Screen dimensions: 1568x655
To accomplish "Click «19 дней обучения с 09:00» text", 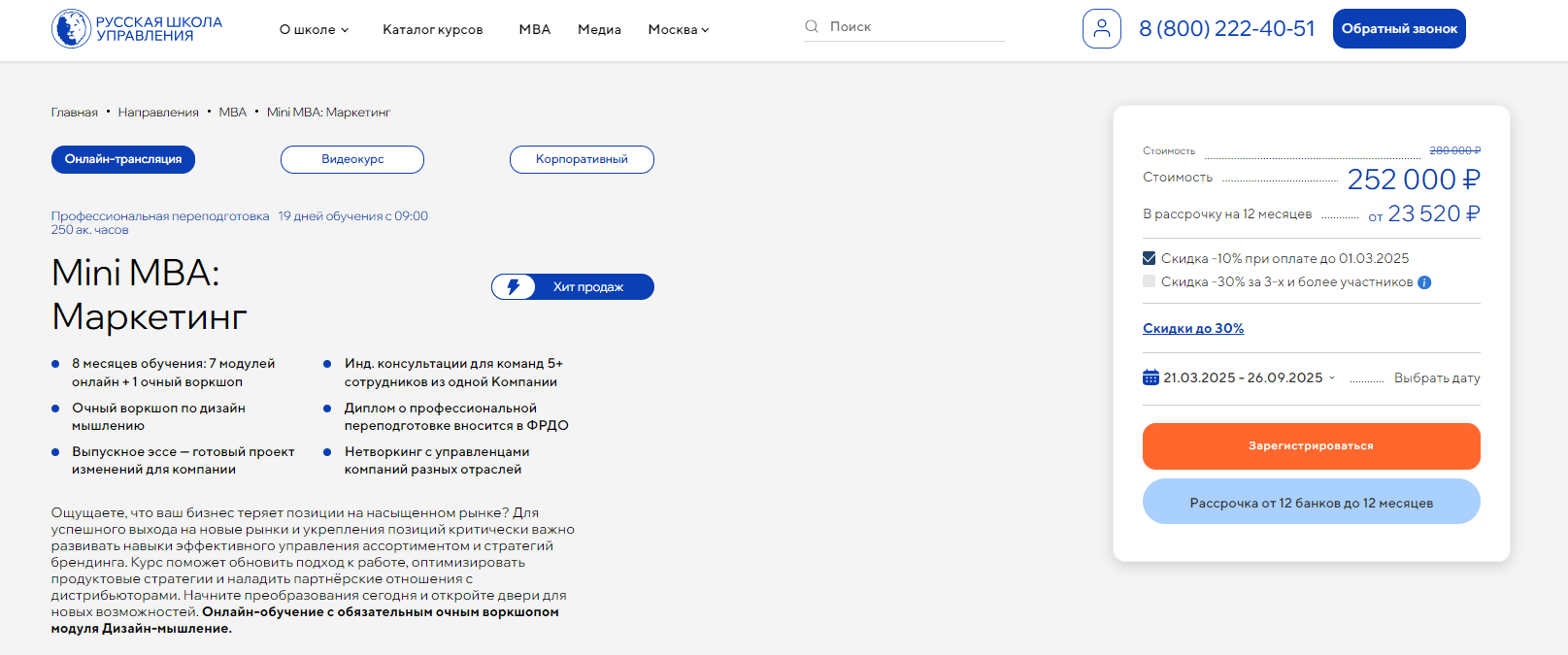I will [353, 216].
